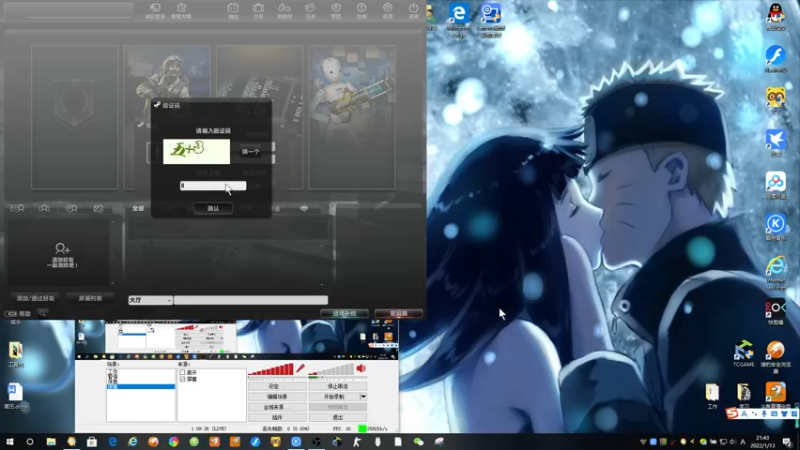Click the red button at game bottom-right
Viewport: 800px width, 450px height.
coord(398,313)
